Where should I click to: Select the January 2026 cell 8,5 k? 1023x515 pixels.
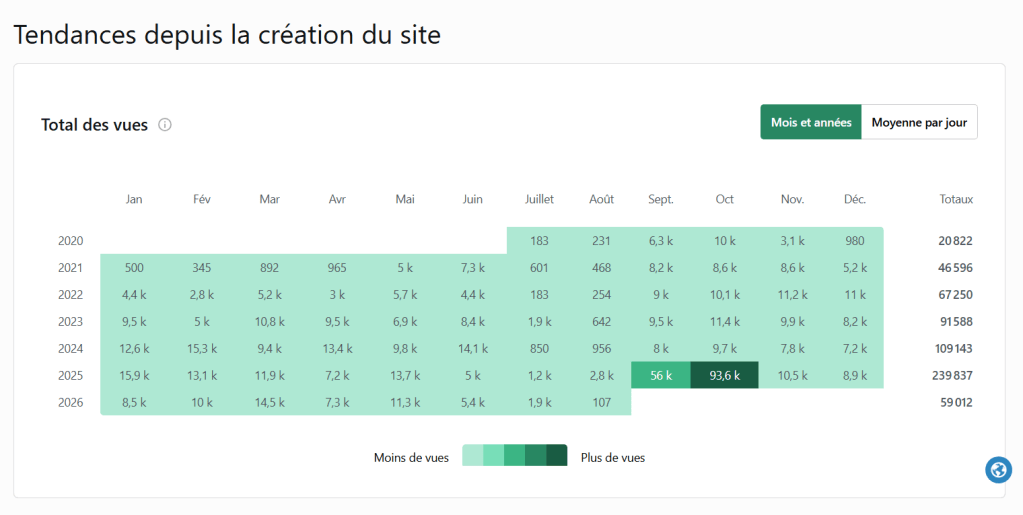(x=134, y=402)
